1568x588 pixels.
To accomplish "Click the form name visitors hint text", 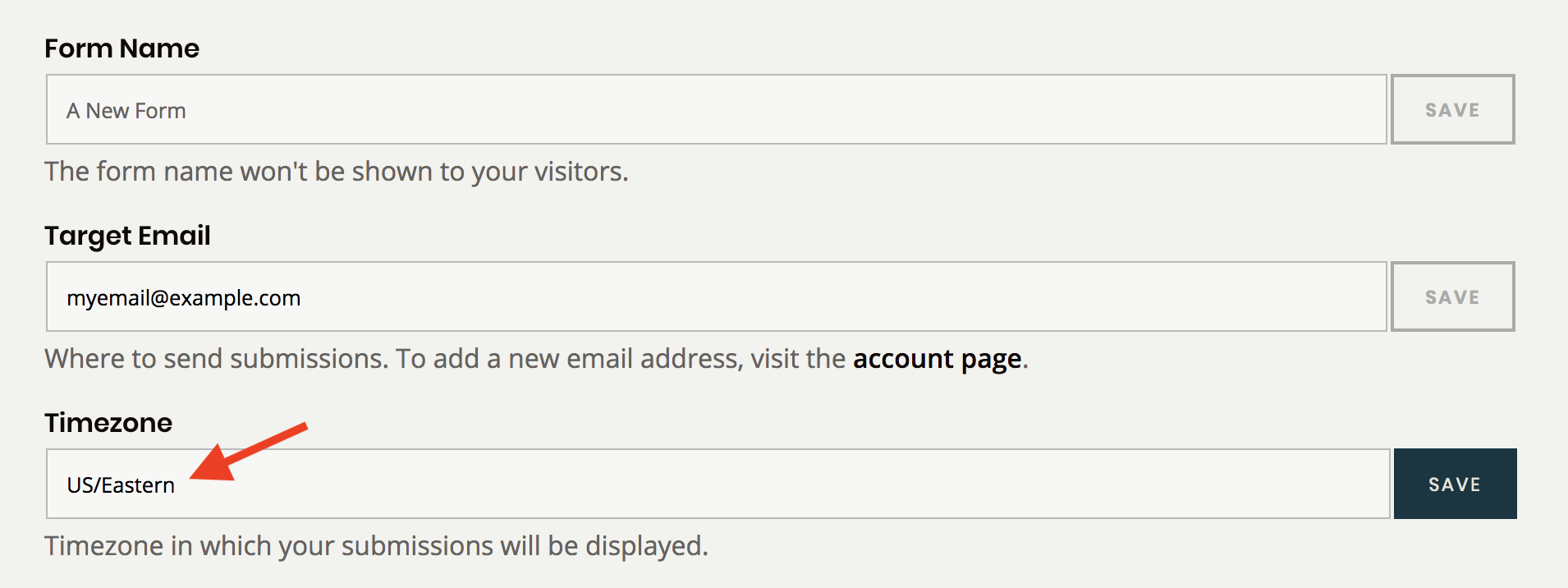I will 336,172.
